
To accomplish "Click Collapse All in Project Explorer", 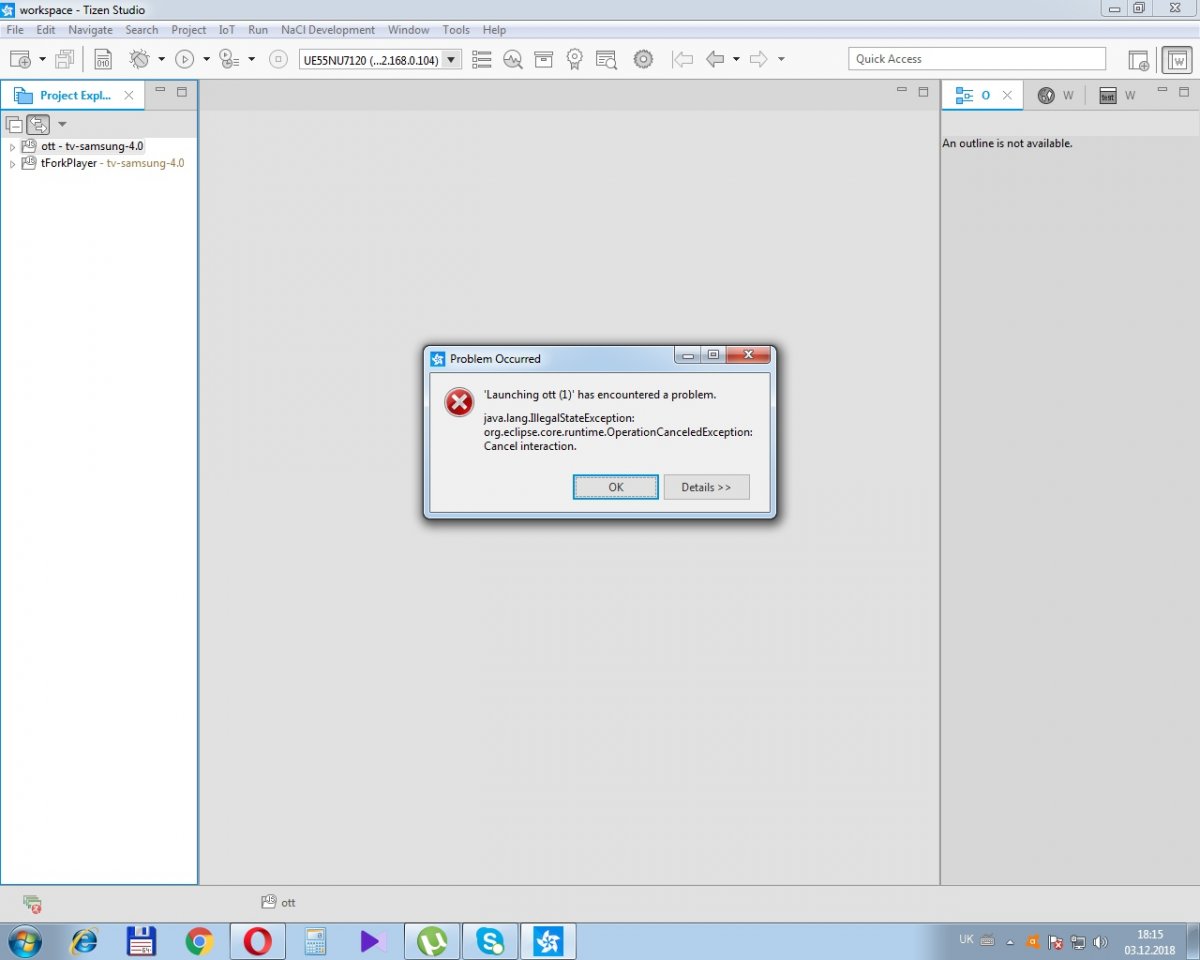I will click(14, 124).
